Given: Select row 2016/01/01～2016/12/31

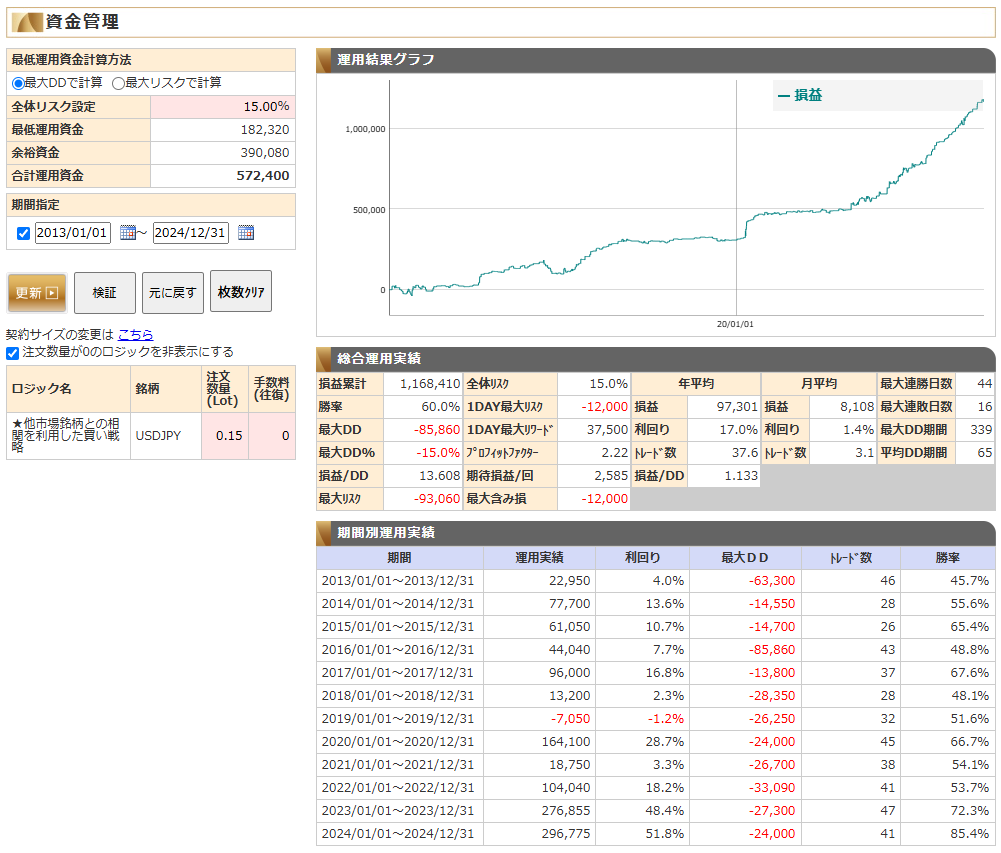Looking at the screenshot, I should pos(656,650).
